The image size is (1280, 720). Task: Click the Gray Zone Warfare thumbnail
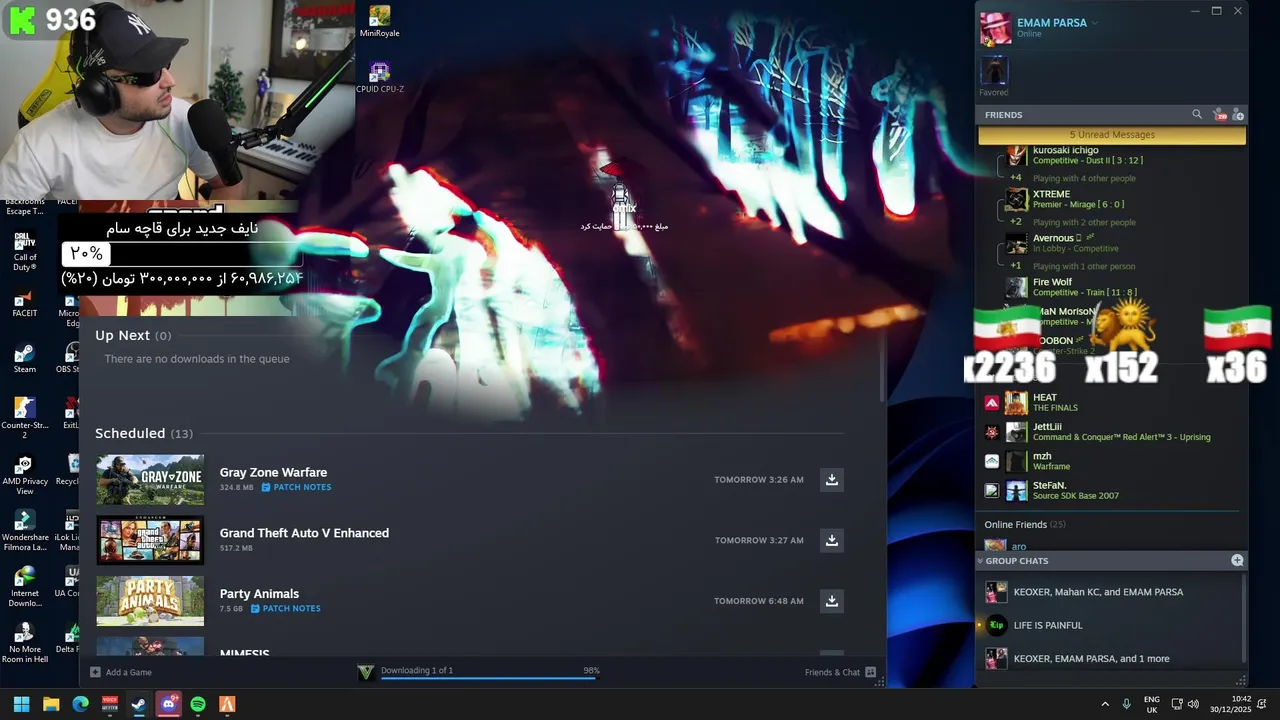tap(150, 480)
